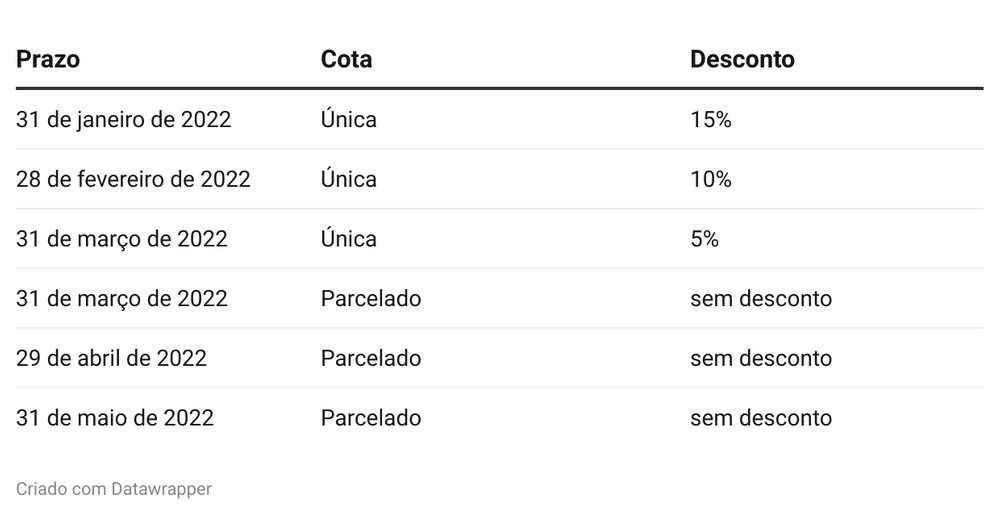Viewport: 1000px width, 516px height.
Task: Select the 31 de março date in the Parcelado row
Action: pyautogui.click(x=122, y=299)
